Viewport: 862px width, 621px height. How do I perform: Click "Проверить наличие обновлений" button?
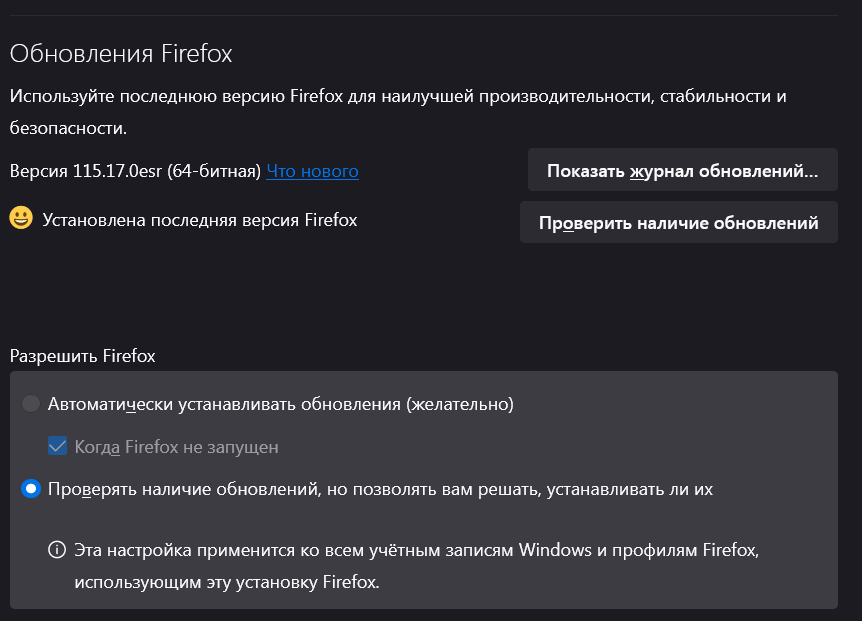(678, 222)
